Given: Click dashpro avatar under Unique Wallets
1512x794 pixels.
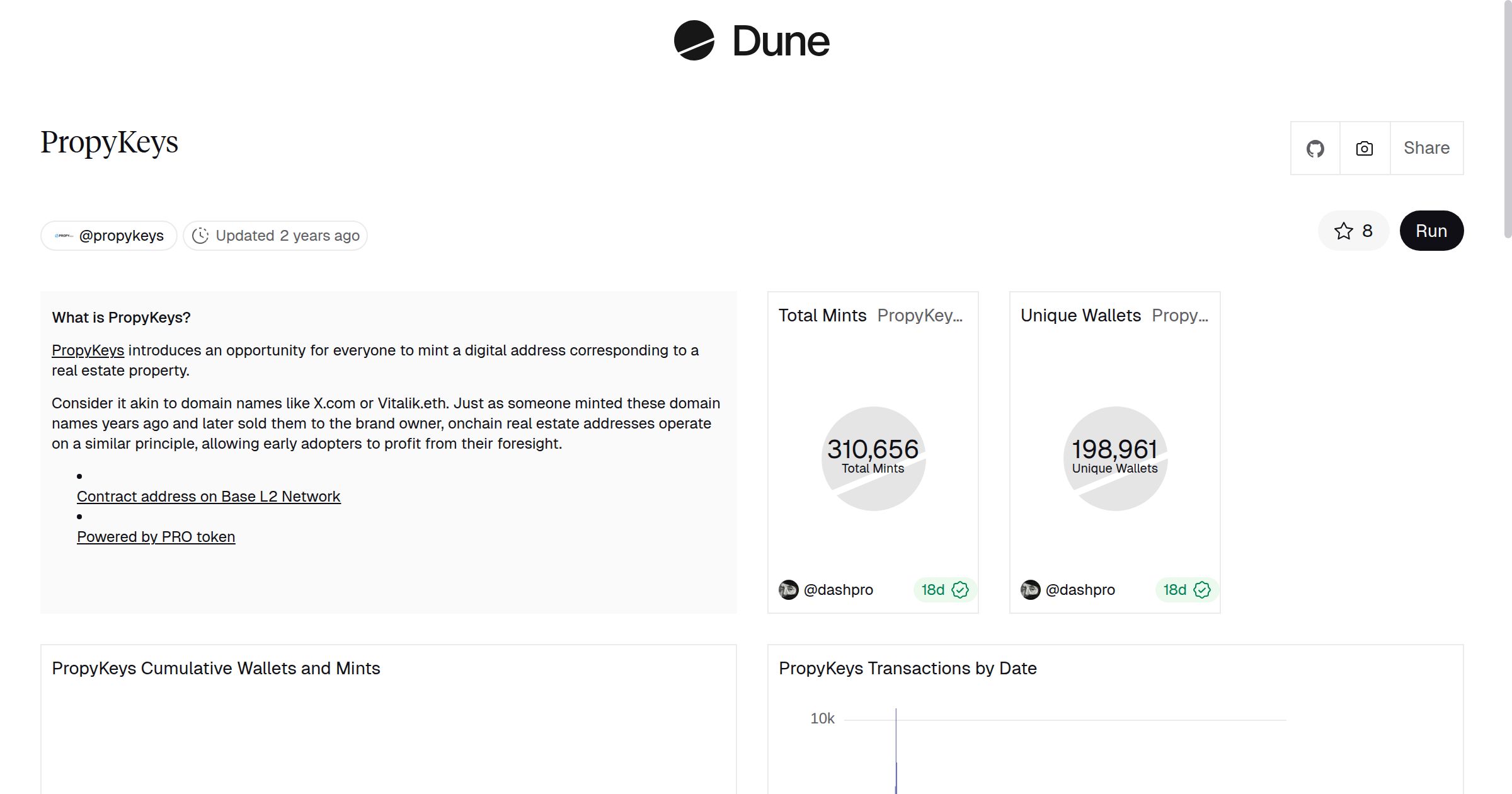Looking at the screenshot, I should coord(1031,590).
